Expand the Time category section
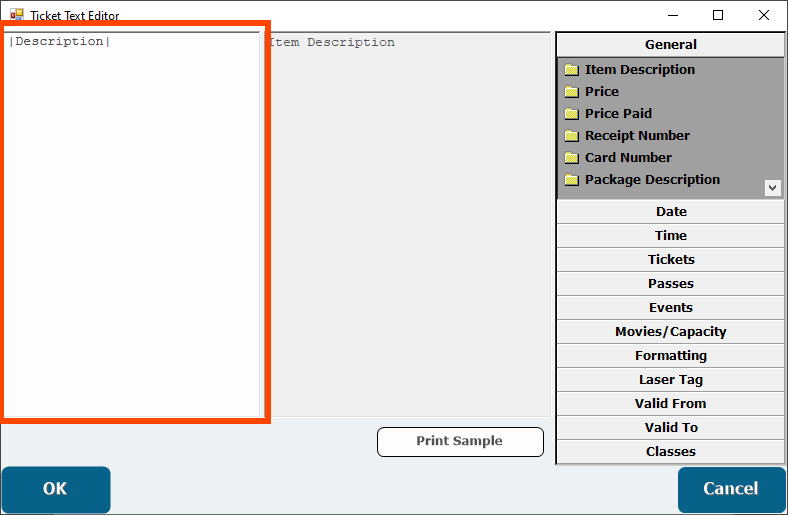This screenshot has width=788, height=515. coord(670,236)
